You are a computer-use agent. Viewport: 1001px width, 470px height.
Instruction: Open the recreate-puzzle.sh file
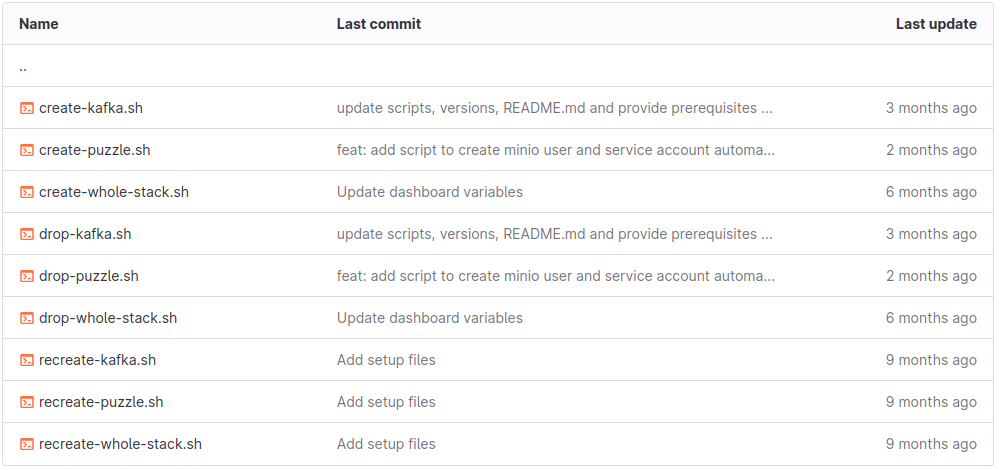coord(101,402)
